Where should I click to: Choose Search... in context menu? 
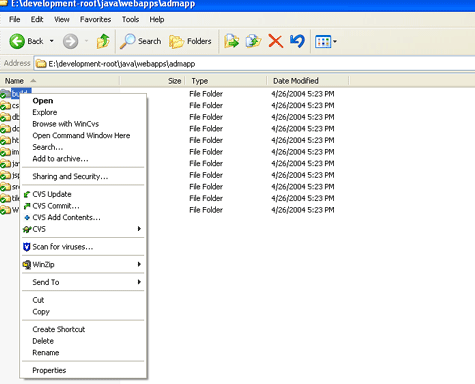(x=83, y=147)
